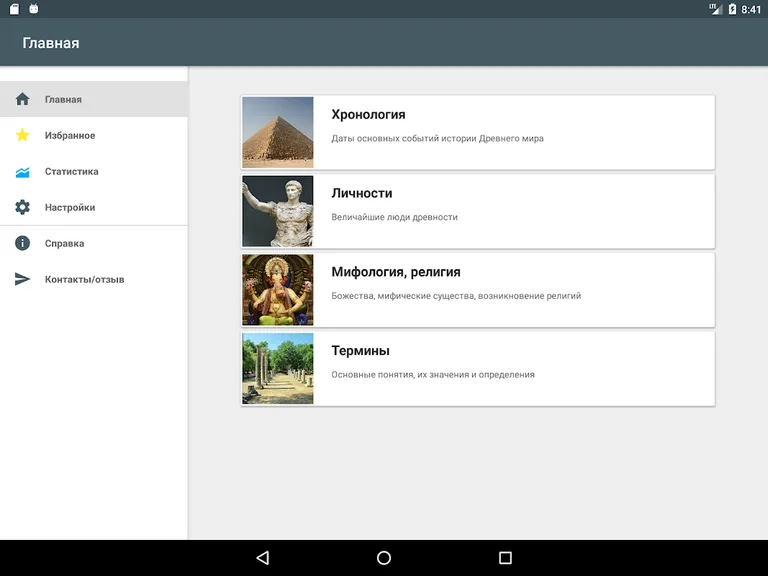The width and height of the screenshot is (768, 576).
Task: Select the Roman statue thumbnail image
Action: pyautogui.click(x=278, y=211)
